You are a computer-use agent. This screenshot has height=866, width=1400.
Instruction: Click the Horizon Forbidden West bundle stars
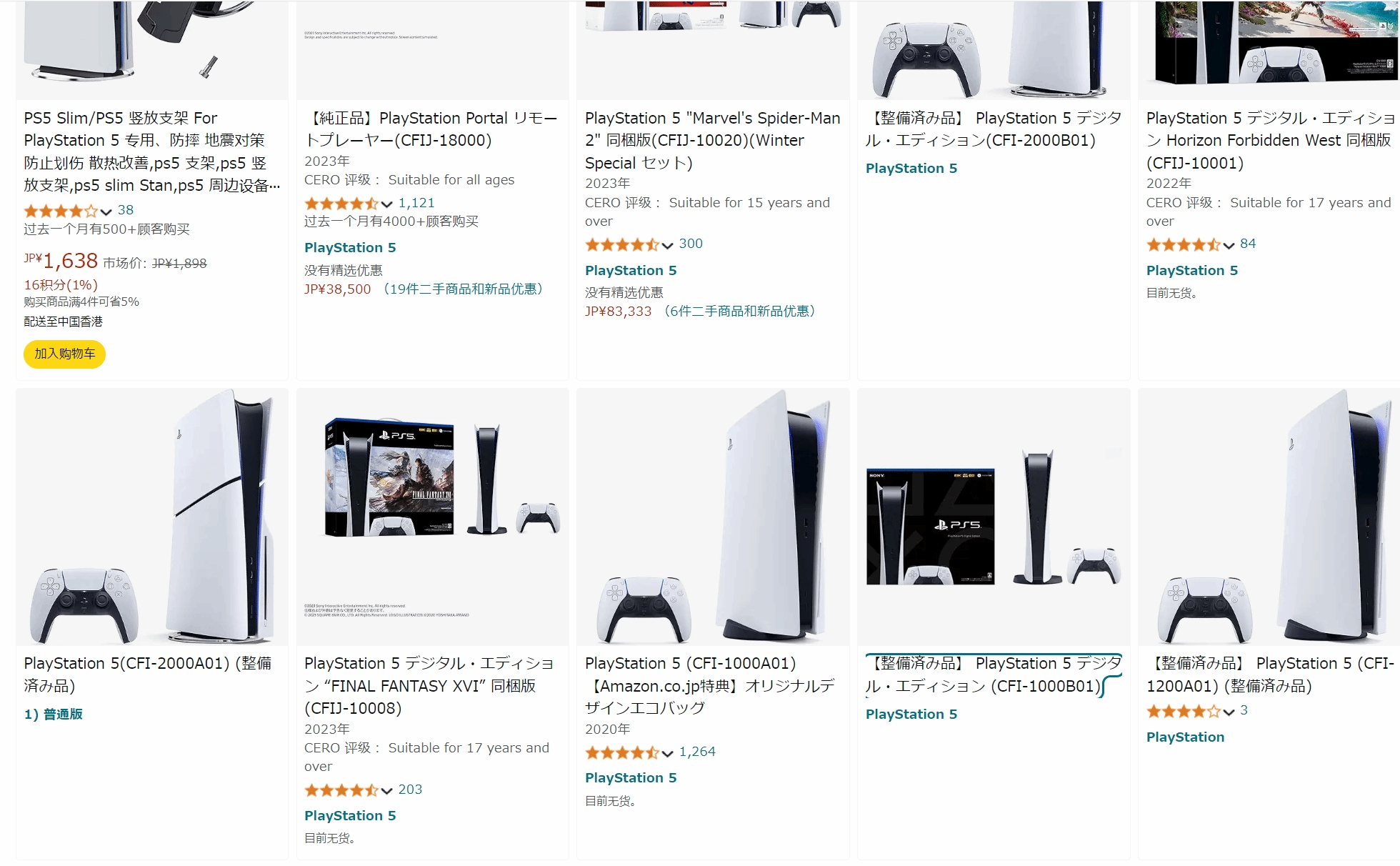tap(1184, 244)
